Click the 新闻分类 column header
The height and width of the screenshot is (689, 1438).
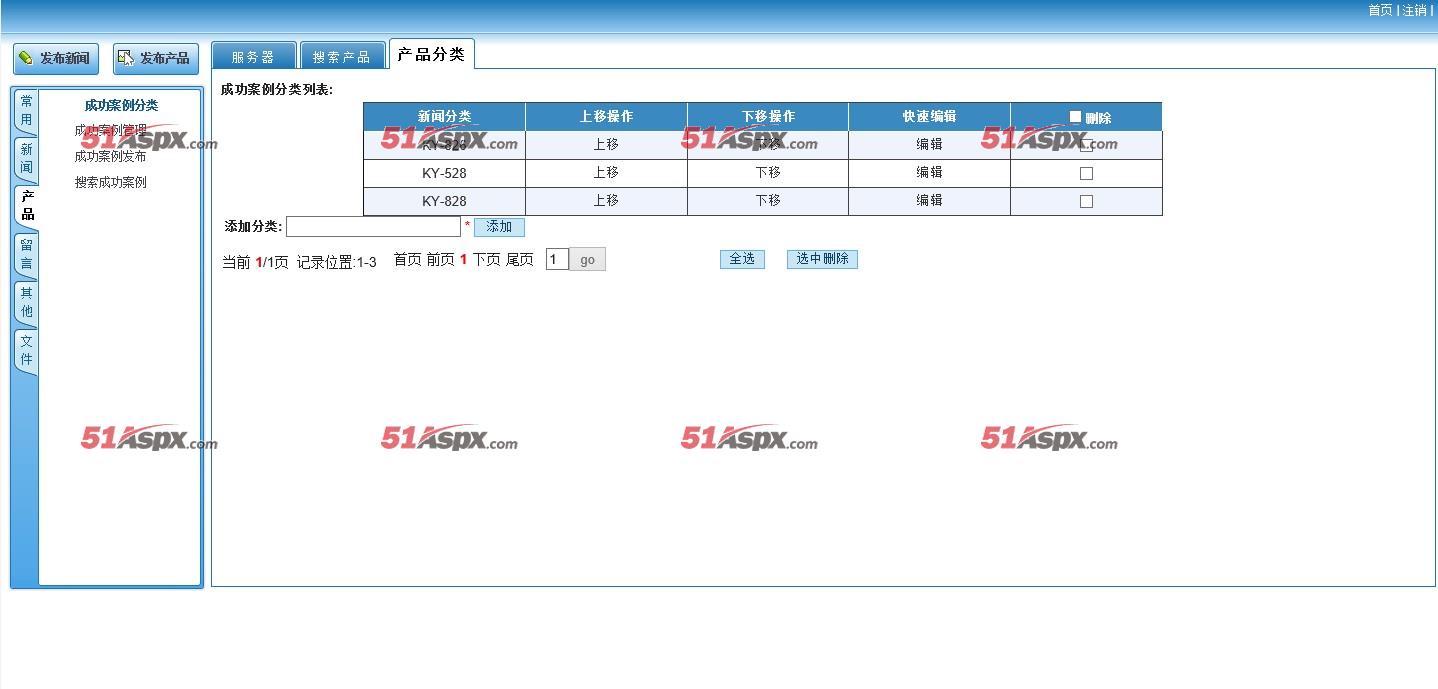444,116
